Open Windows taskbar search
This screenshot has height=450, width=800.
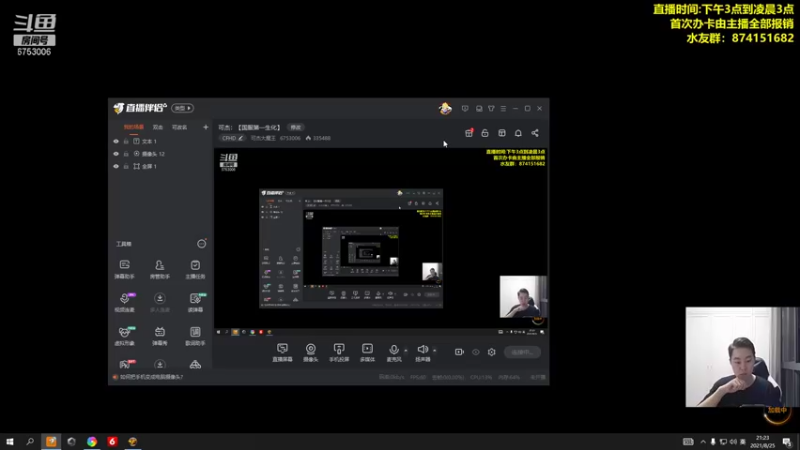[x=30, y=441]
